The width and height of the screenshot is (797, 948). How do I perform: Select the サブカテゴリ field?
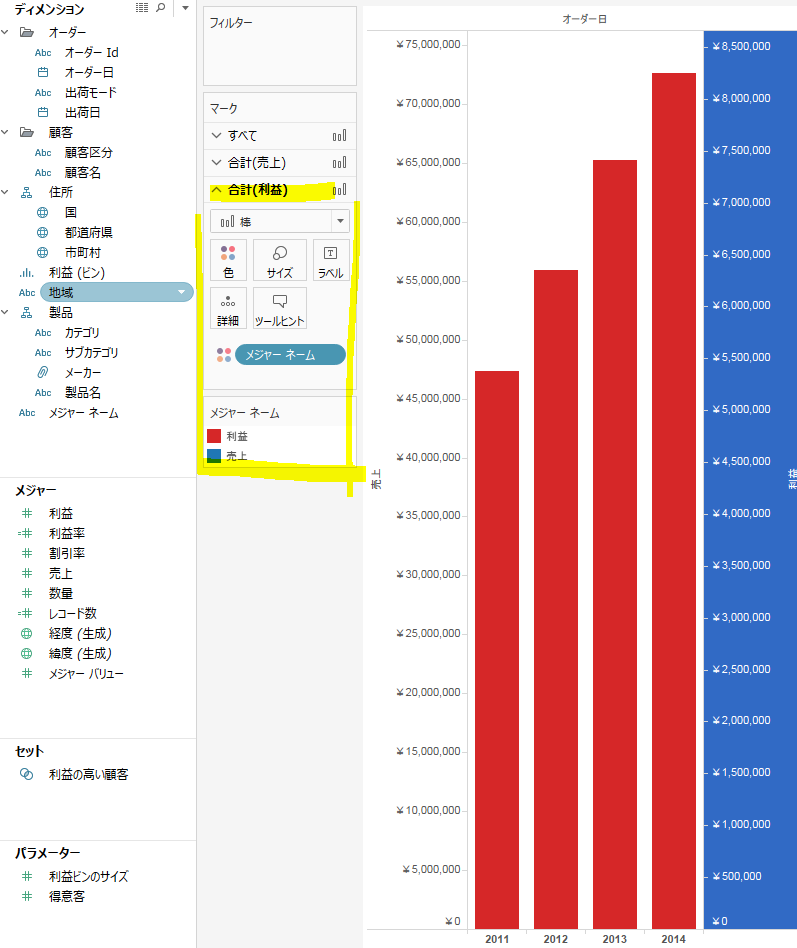pyautogui.click(x=91, y=352)
